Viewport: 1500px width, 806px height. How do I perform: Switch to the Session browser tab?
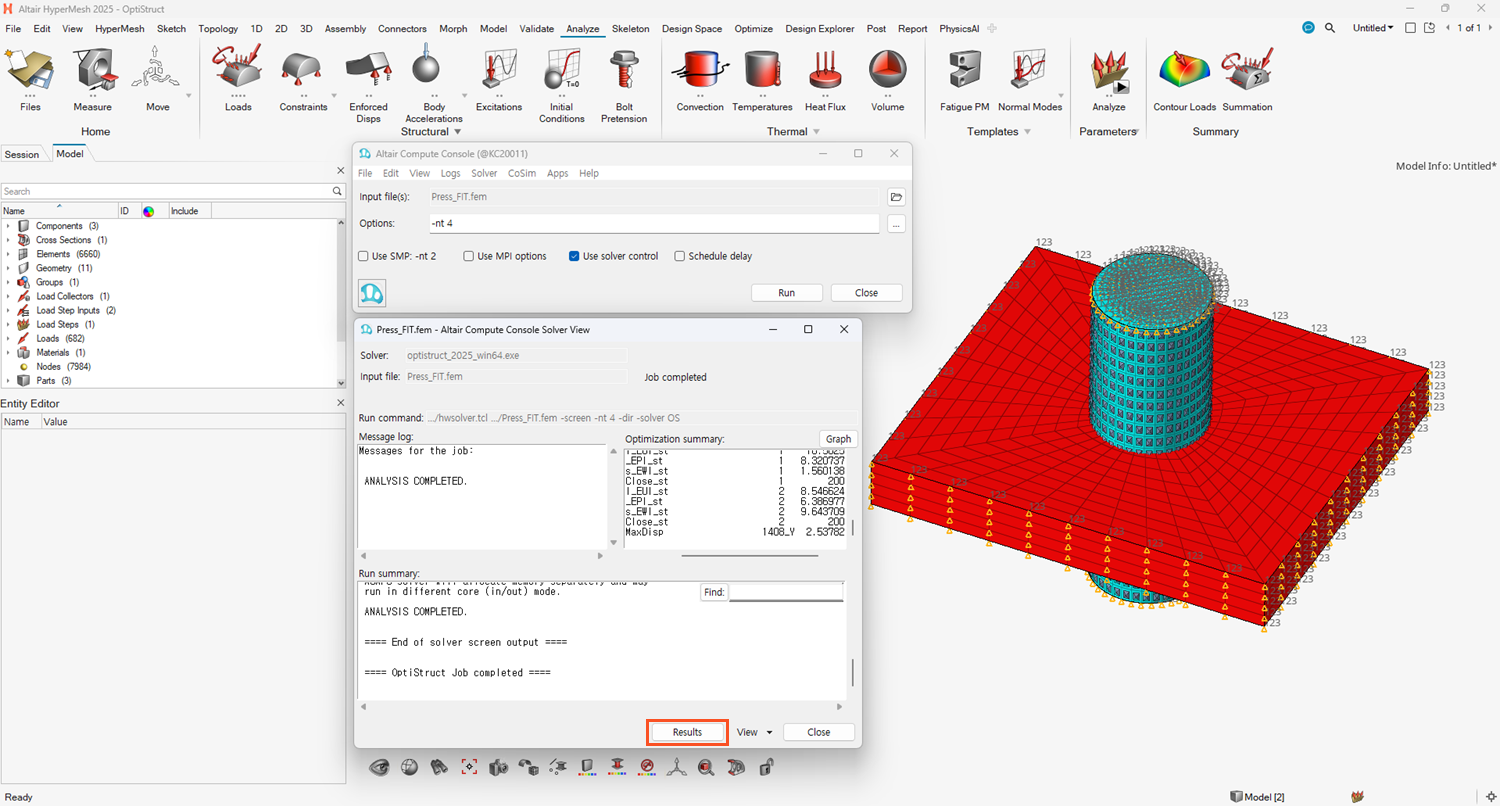pyautogui.click(x=22, y=154)
